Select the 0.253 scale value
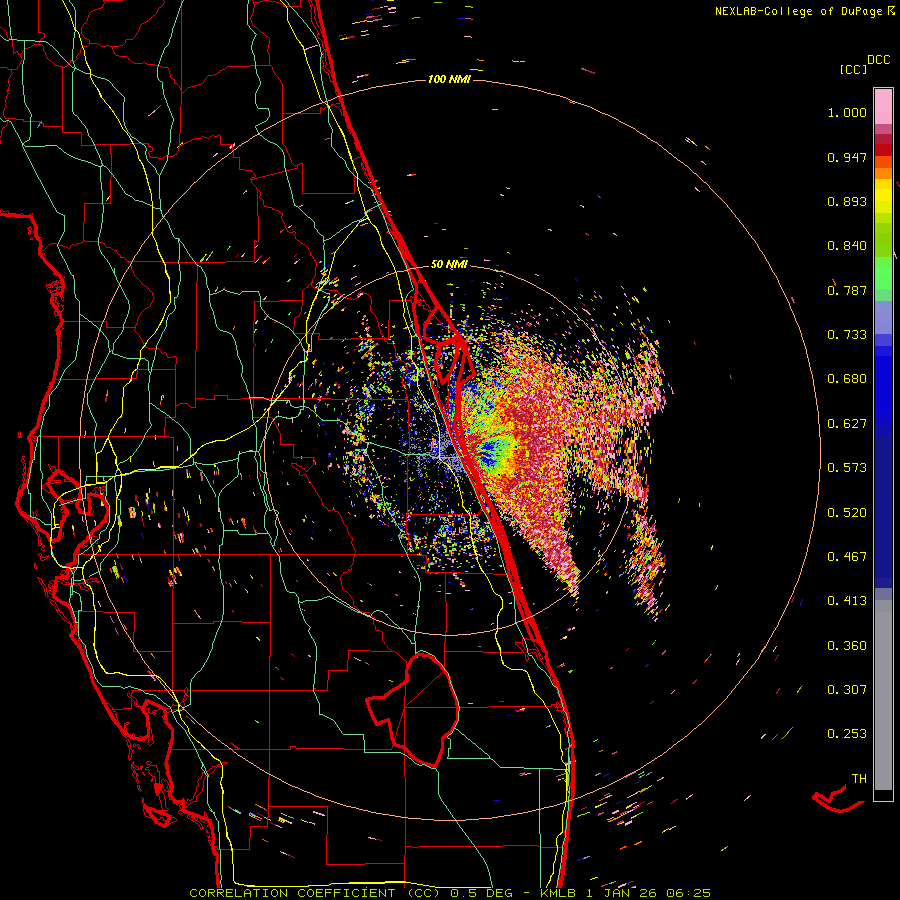Image resolution: width=900 pixels, height=900 pixels. pos(847,734)
